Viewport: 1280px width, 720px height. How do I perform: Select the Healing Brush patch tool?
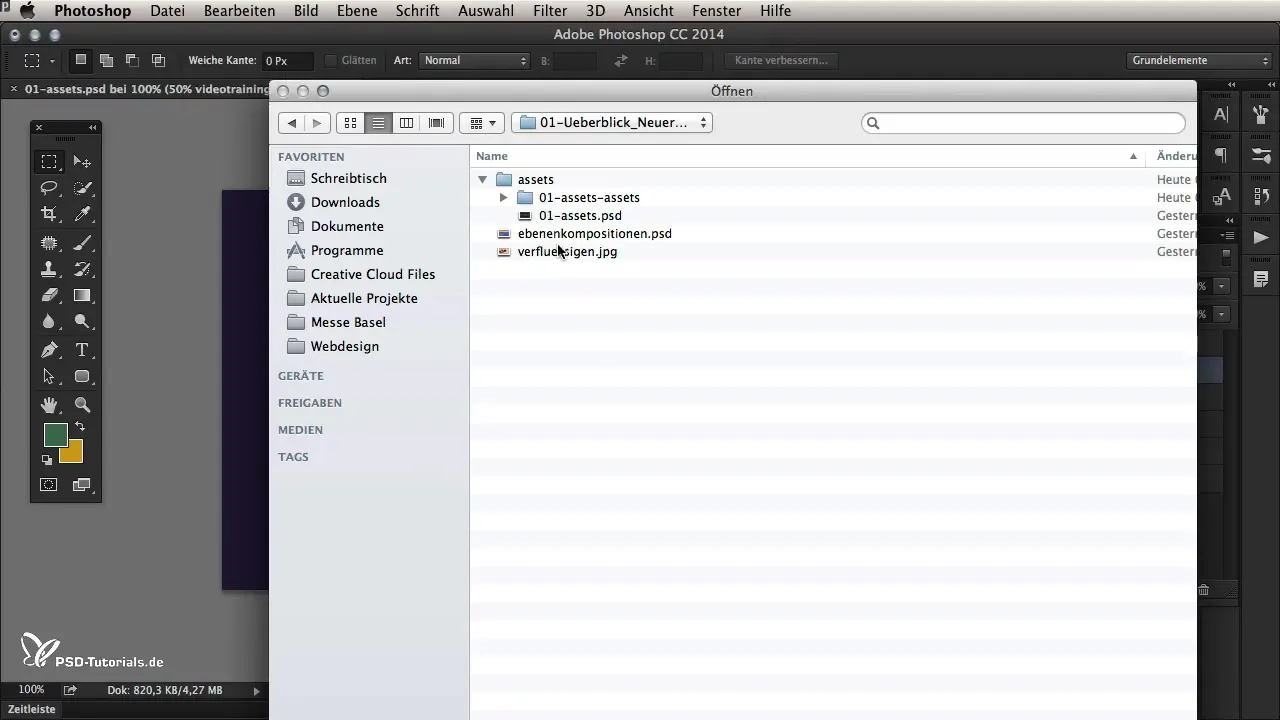click(x=48, y=242)
